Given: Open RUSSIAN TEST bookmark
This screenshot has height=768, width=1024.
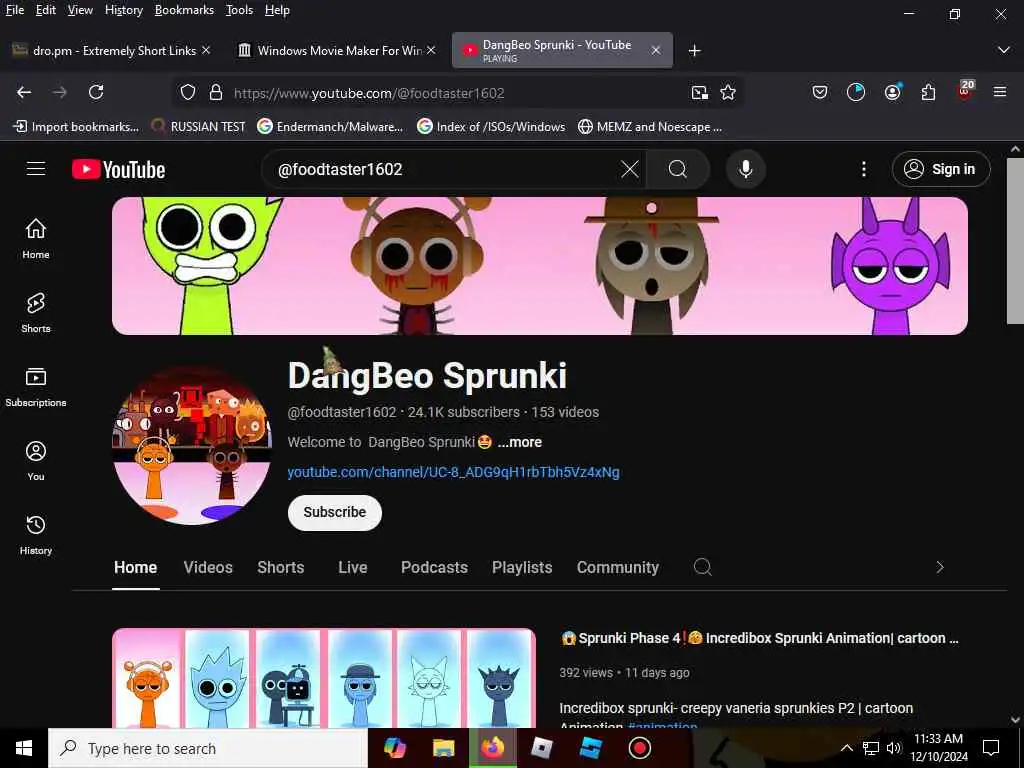Looking at the screenshot, I should (198, 127).
